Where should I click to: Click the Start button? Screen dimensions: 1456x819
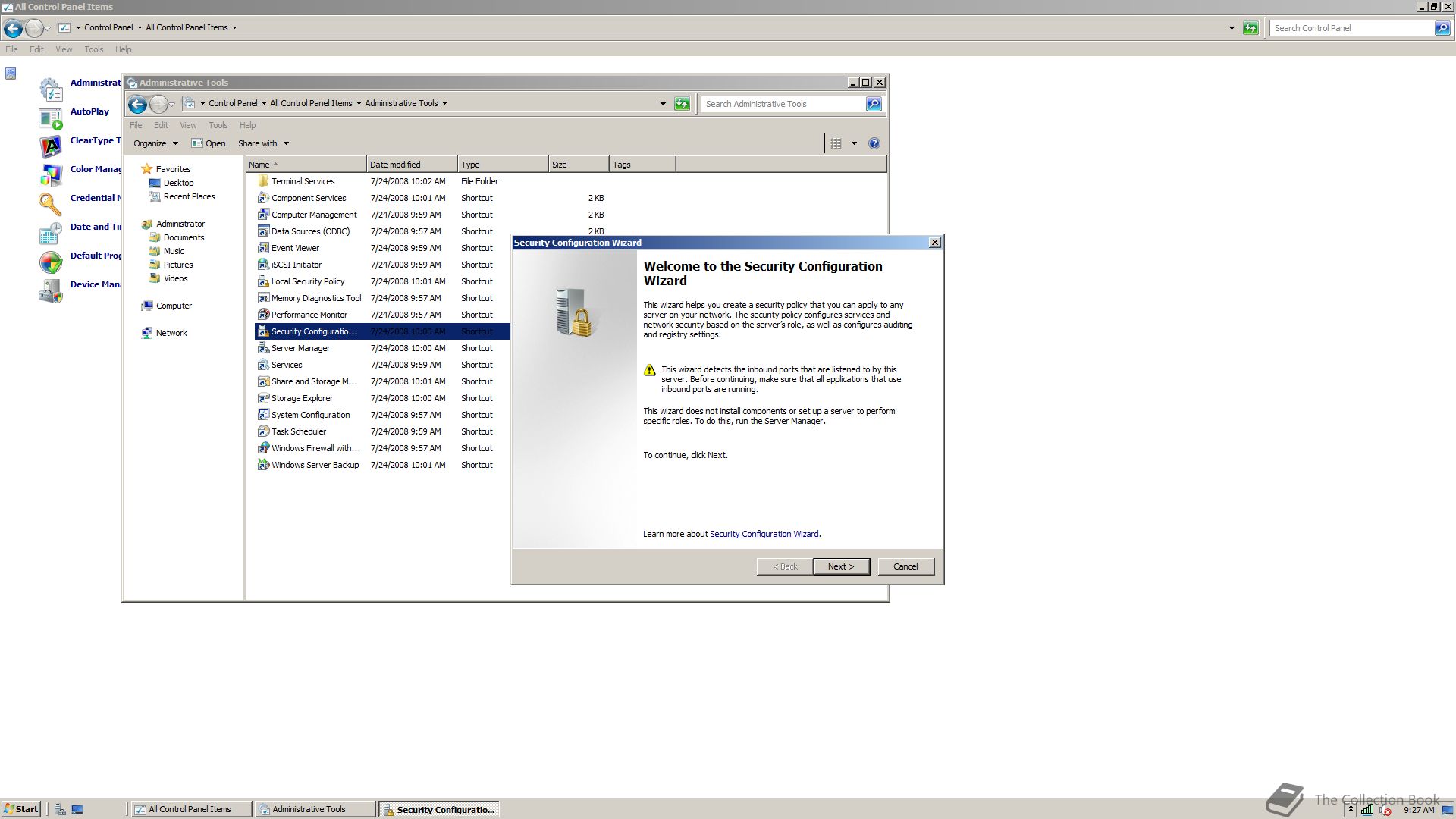pyautogui.click(x=20, y=809)
